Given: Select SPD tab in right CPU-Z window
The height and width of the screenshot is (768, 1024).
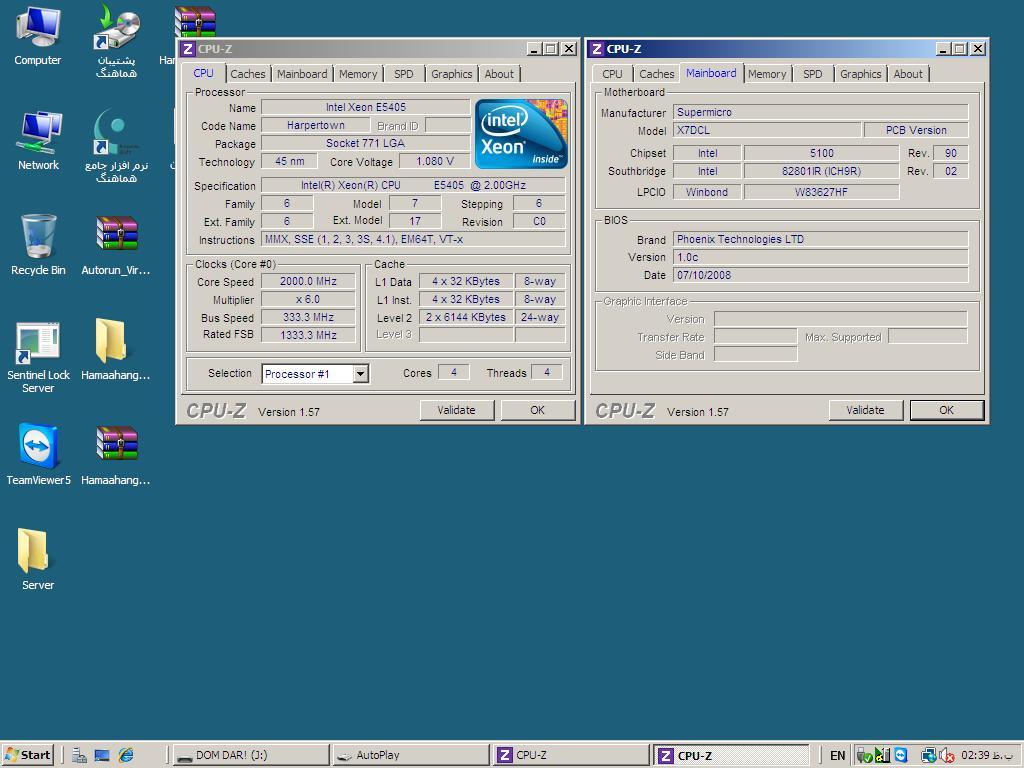Looking at the screenshot, I should (812, 74).
